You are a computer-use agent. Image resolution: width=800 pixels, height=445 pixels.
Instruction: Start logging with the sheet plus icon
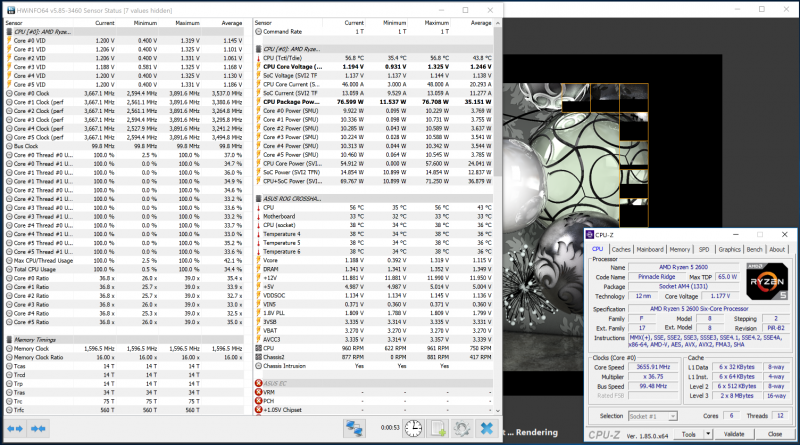(438, 428)
